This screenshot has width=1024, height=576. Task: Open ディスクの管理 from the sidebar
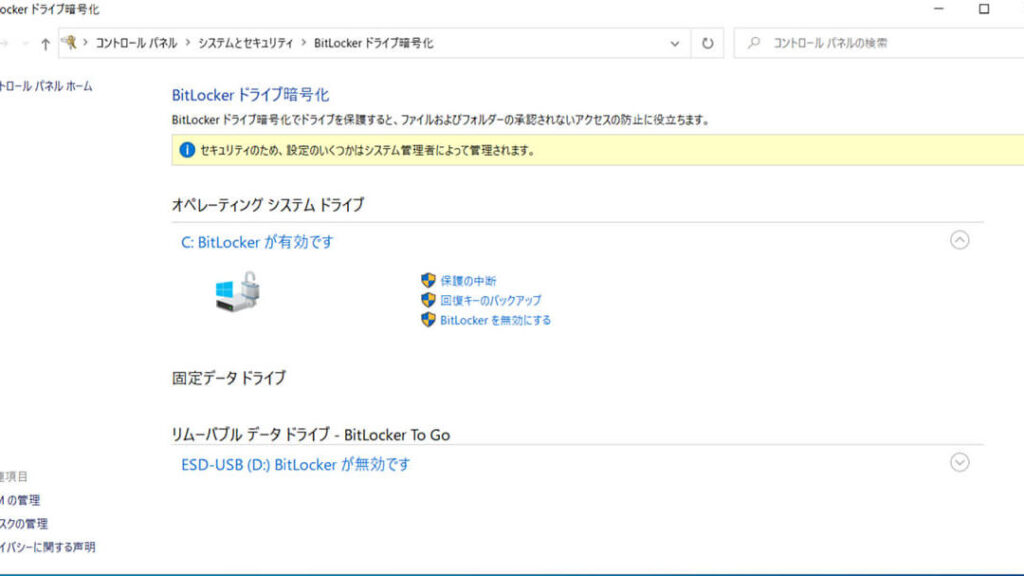(24, 523)
